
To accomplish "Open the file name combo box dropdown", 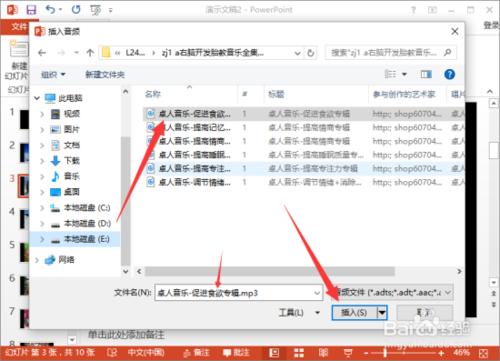I will click(317, 293).
